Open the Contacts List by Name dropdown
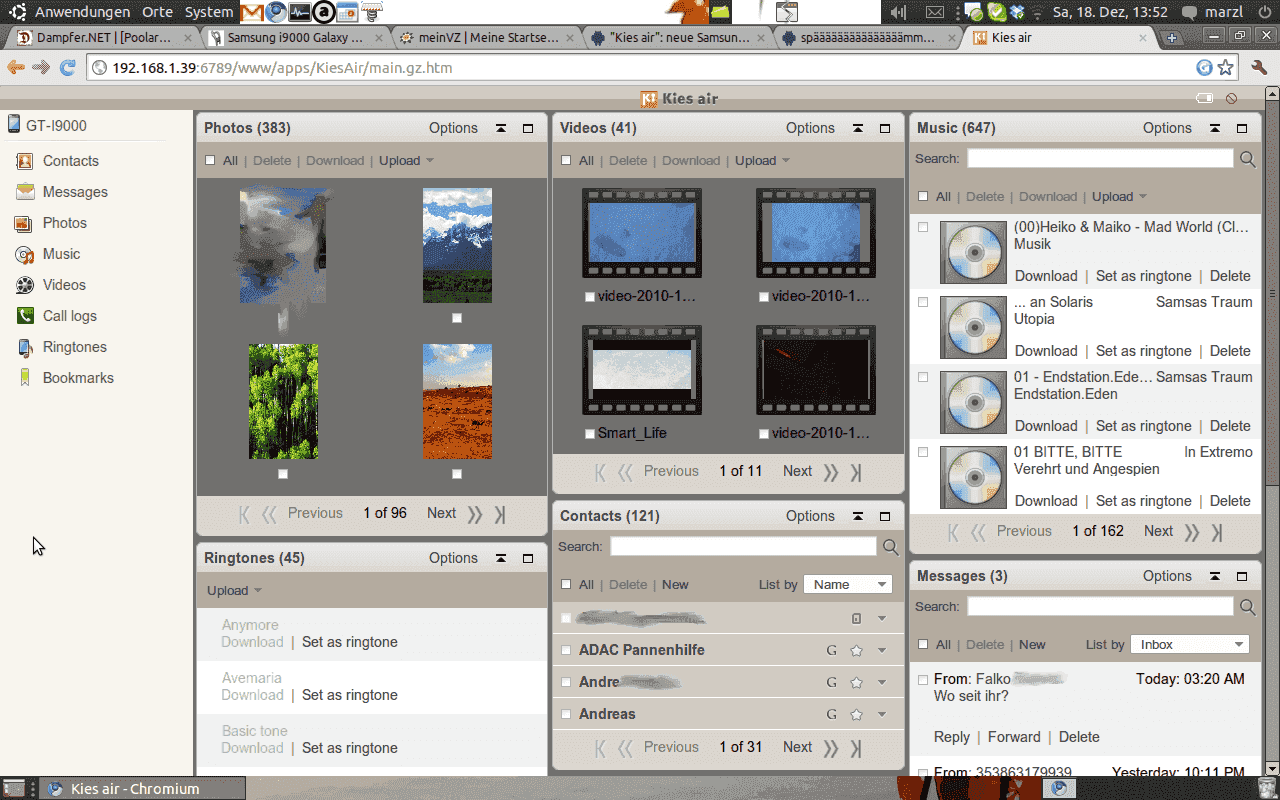The height and width of the screenshot is (800, 1280). click(848, 585)
